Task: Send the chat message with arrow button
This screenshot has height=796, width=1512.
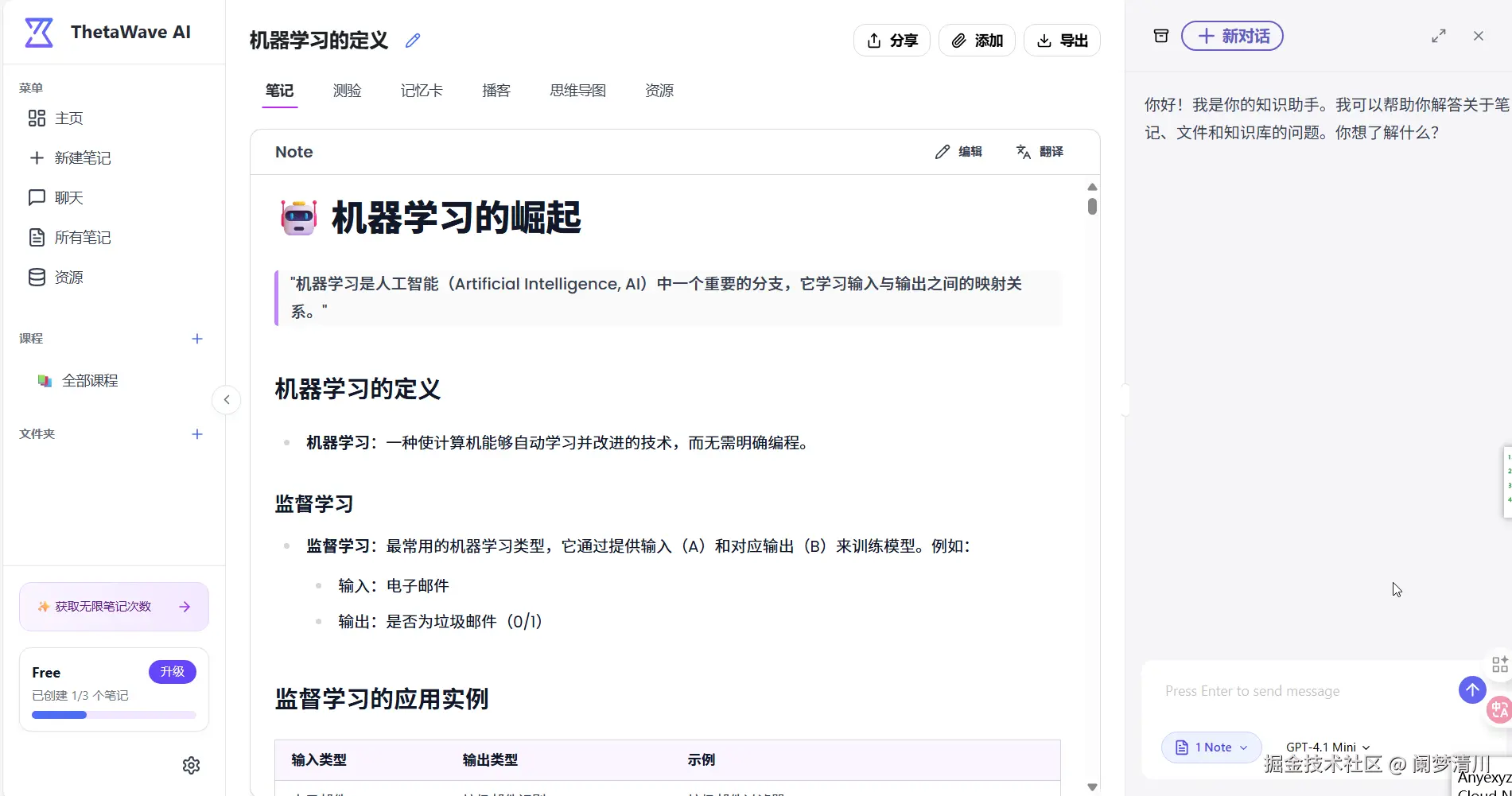Action: click(x=1472, y=690)
